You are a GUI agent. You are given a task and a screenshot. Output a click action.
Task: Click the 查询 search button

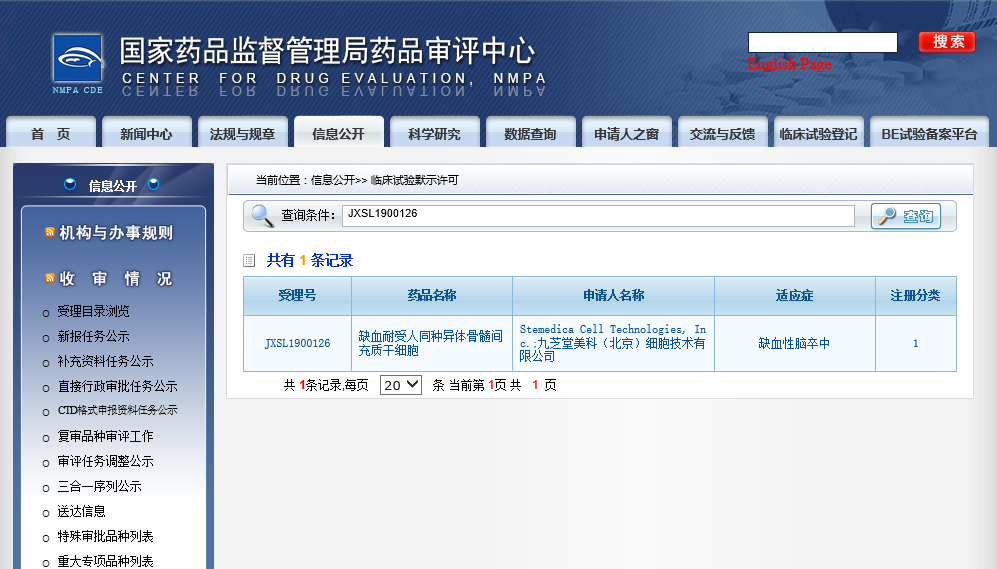click(905, 216)
